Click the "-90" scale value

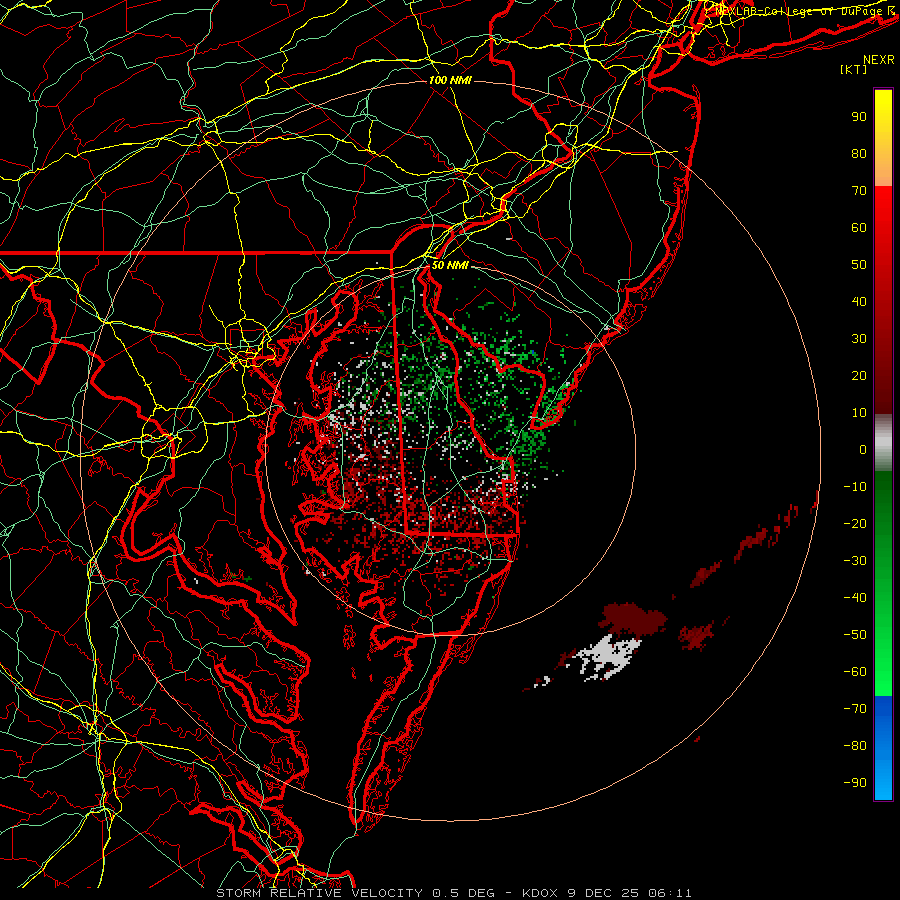tap(855, 783)
